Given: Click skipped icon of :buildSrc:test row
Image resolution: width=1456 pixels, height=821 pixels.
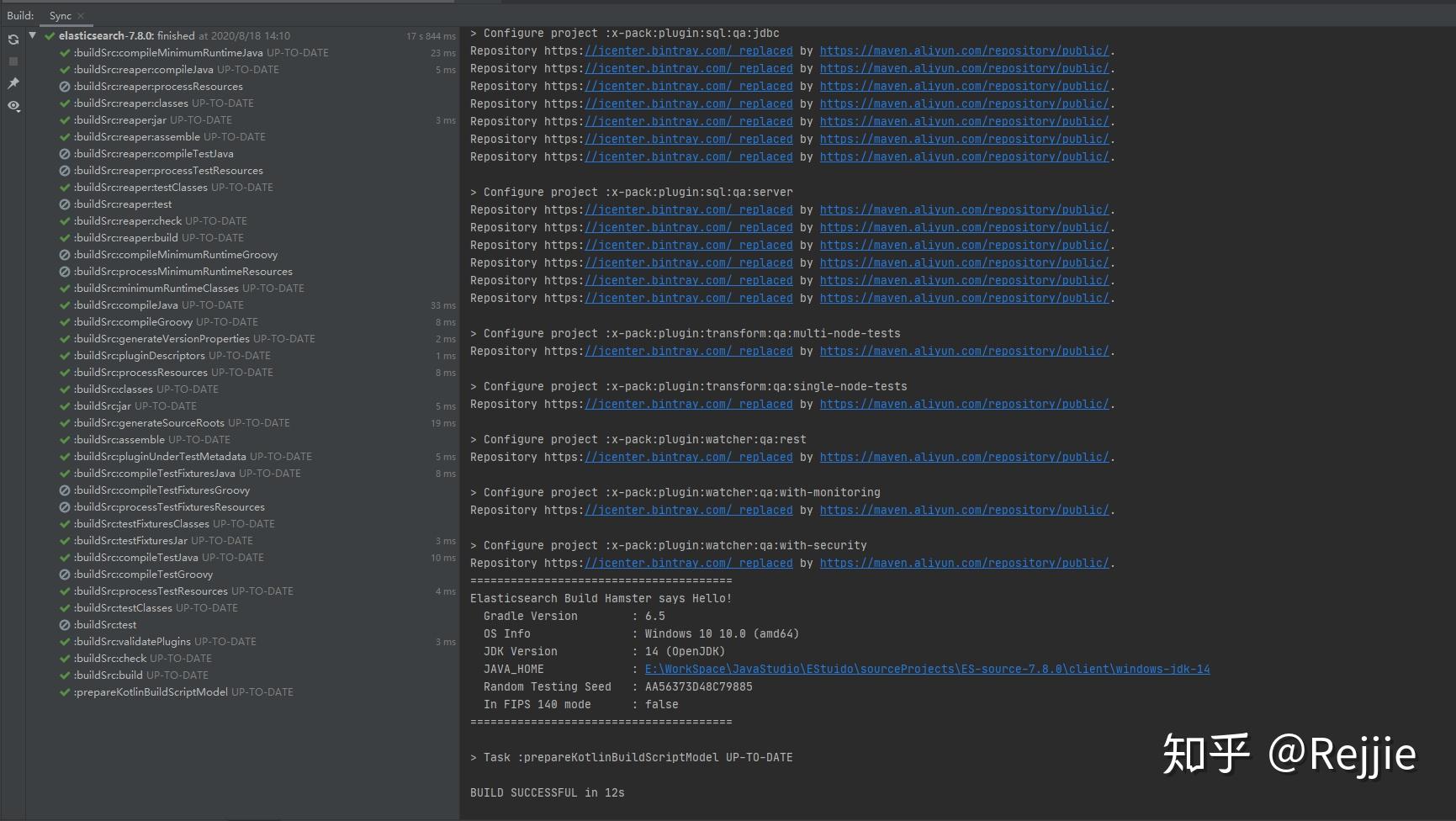Looking at the screenshot, I should 65,625.
